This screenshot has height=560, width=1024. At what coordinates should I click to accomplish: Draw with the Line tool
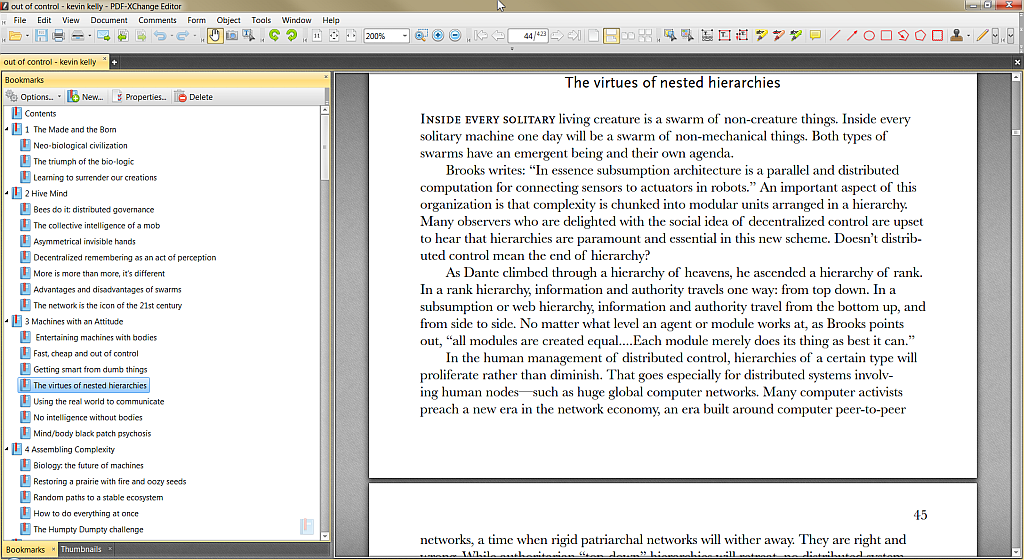(x=835, y=36)
